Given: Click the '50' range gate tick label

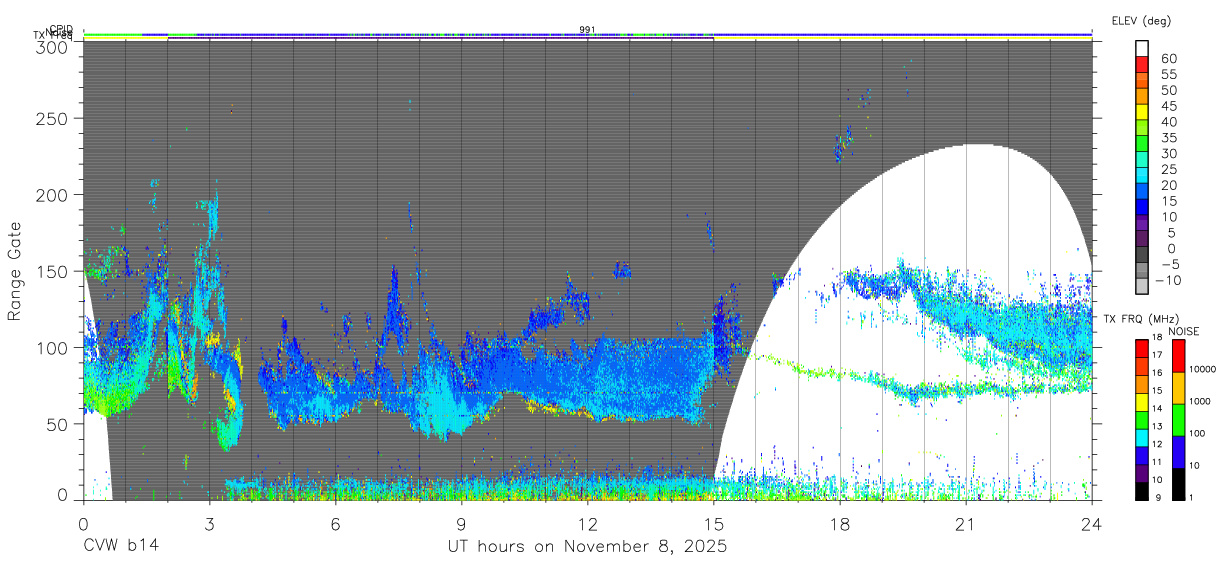Looking at the screenshot, I should tap(57, 424).
